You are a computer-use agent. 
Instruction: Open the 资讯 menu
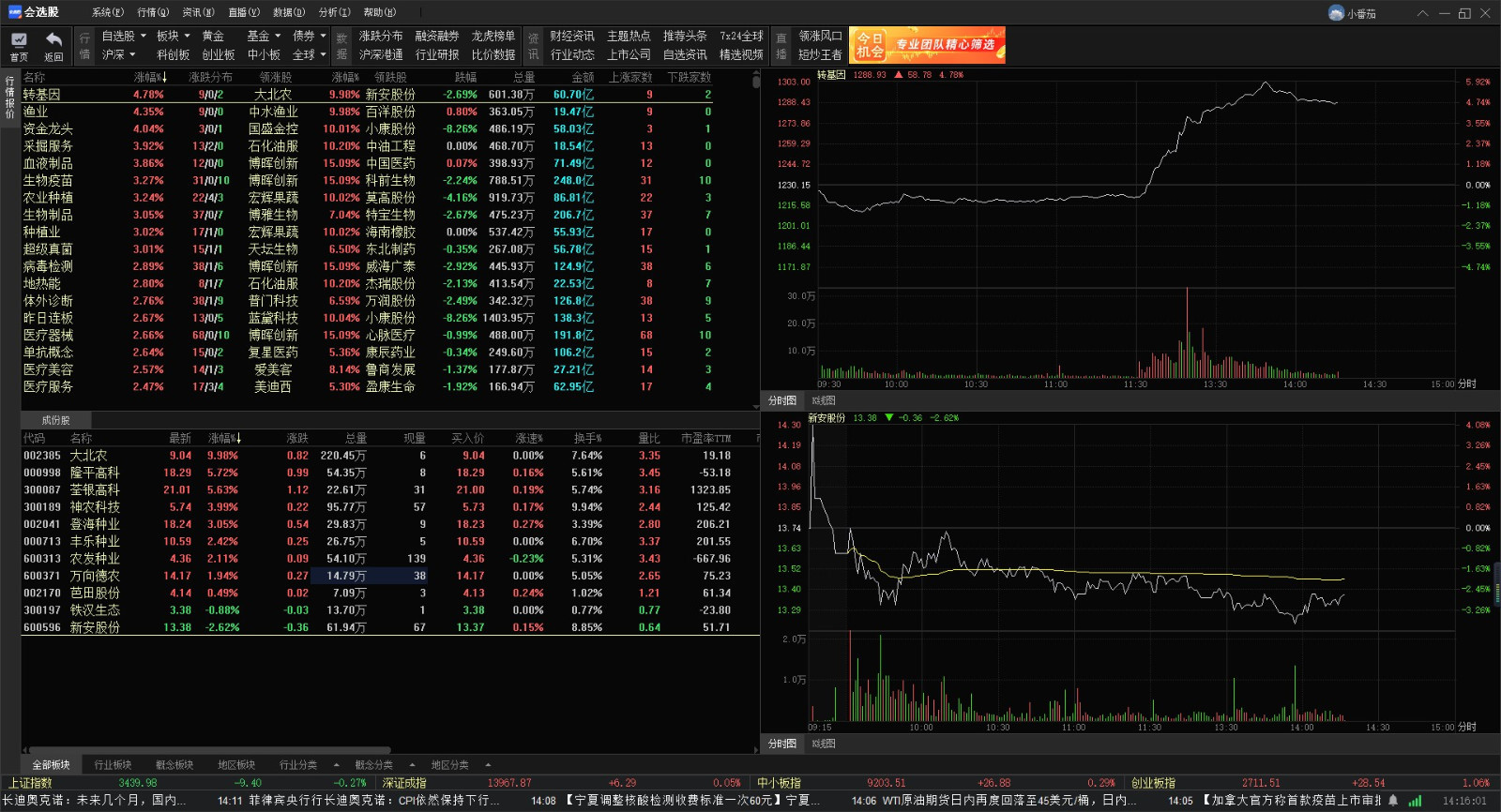[x=198, y=12]
